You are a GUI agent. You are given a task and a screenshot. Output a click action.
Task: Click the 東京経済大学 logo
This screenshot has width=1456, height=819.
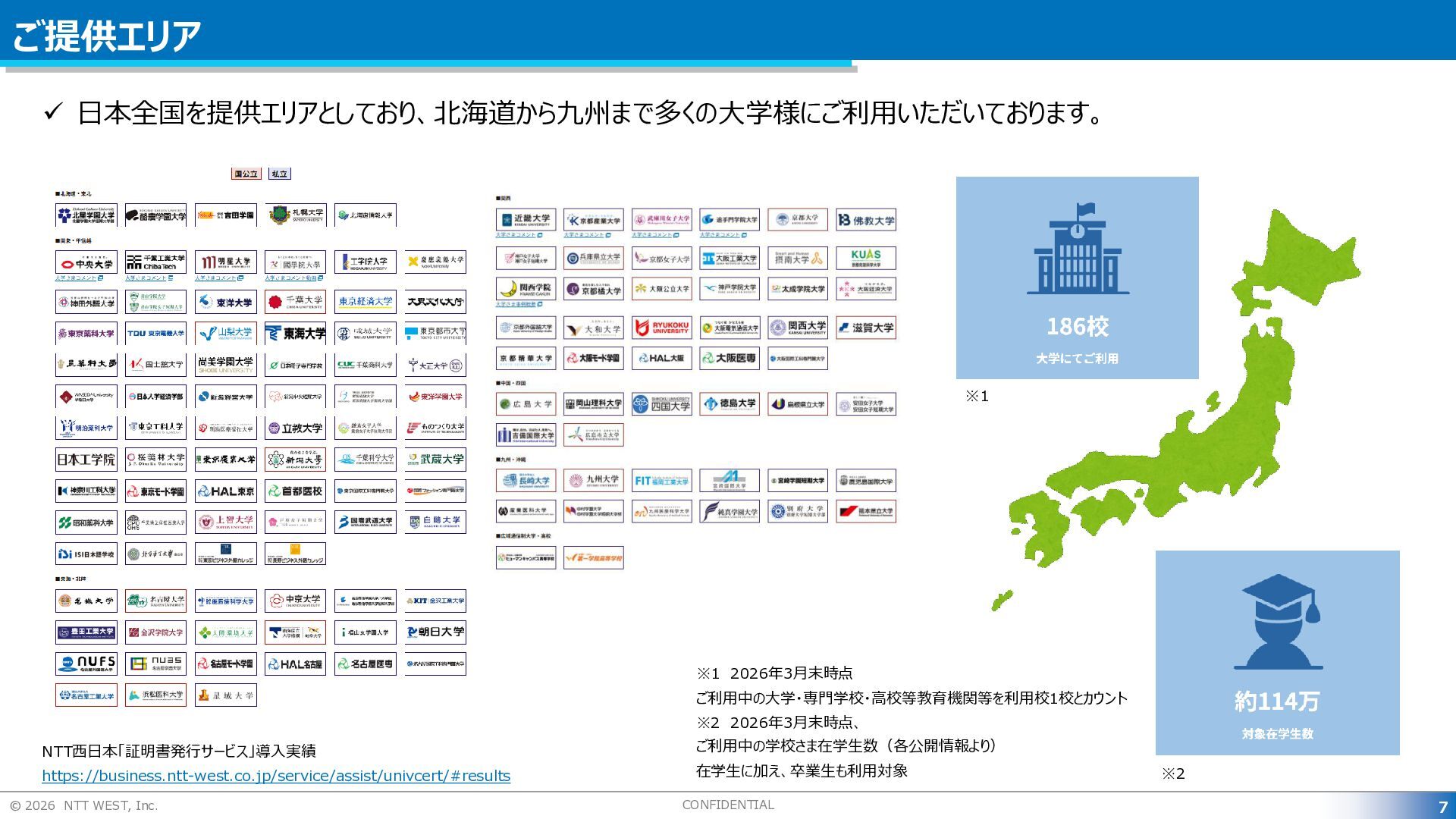366,302
